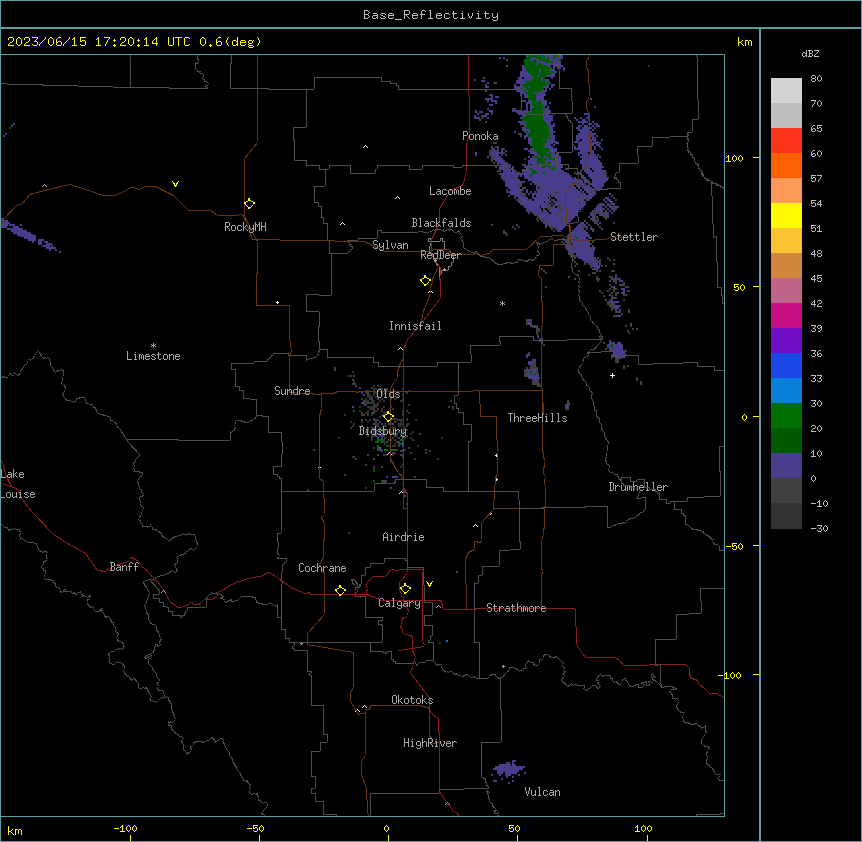Click the Banff label

124,567
